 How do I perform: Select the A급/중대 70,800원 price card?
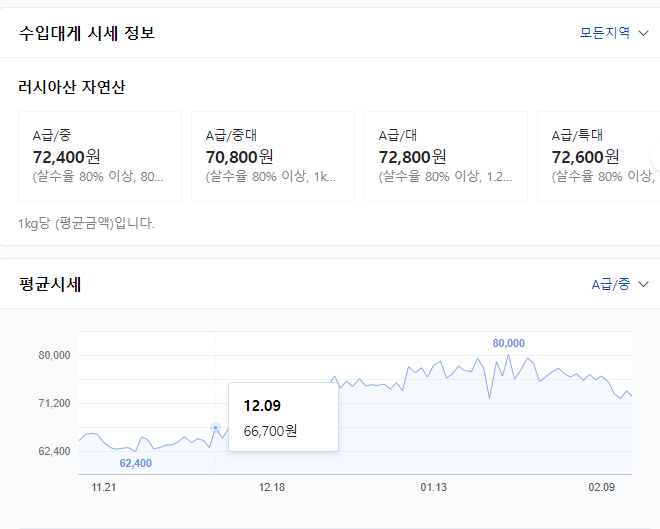point(272,156)
